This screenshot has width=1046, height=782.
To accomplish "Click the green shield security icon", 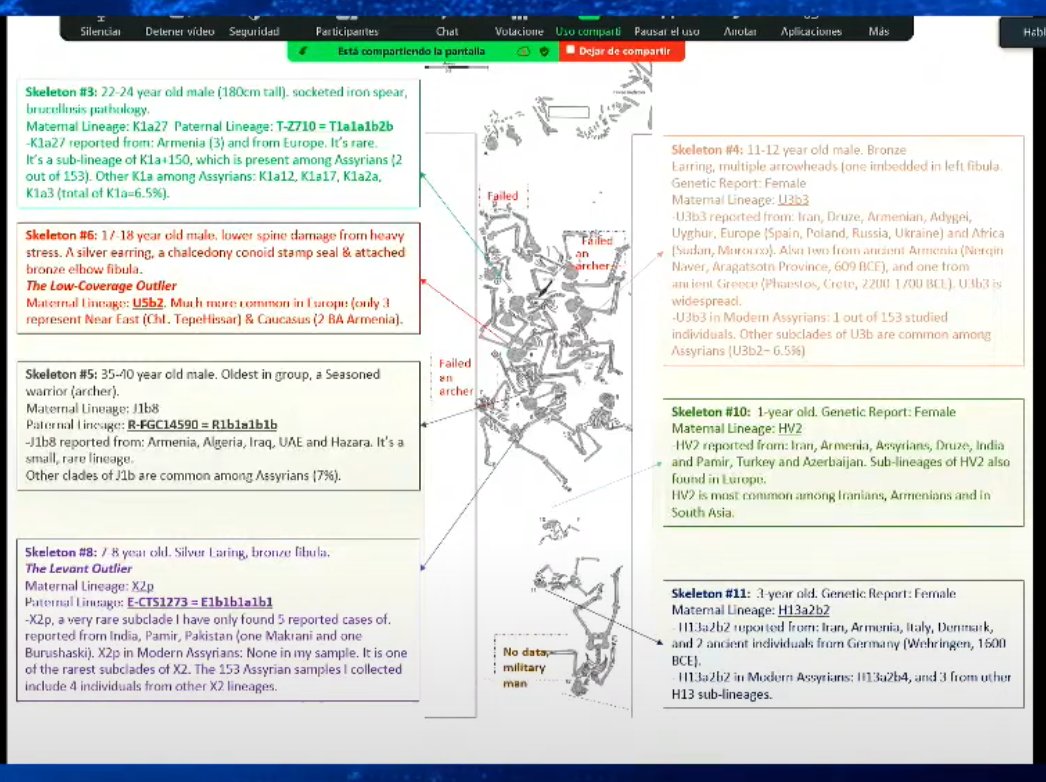I will point(544,51).
